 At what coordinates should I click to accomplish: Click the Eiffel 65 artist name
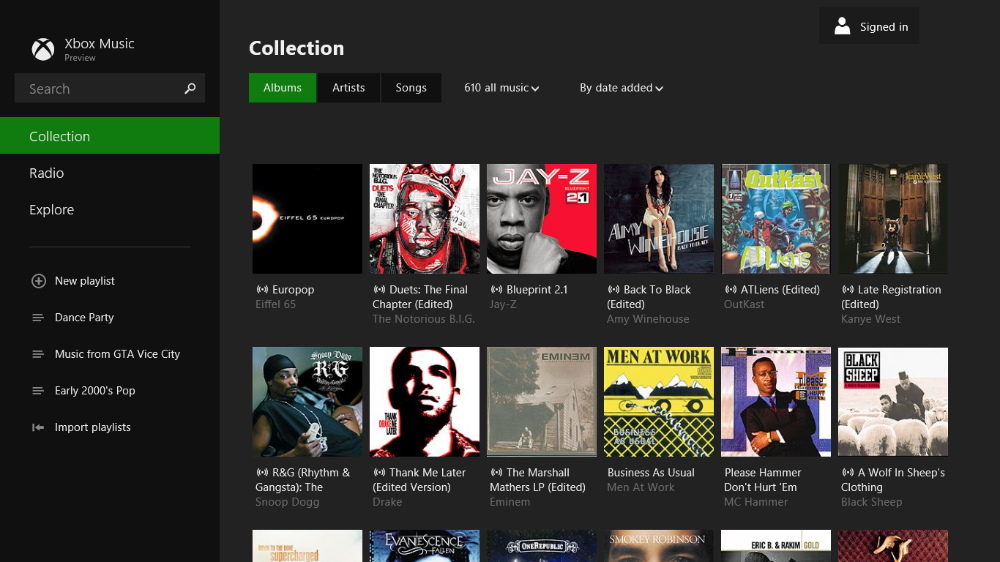pos(276,304)
